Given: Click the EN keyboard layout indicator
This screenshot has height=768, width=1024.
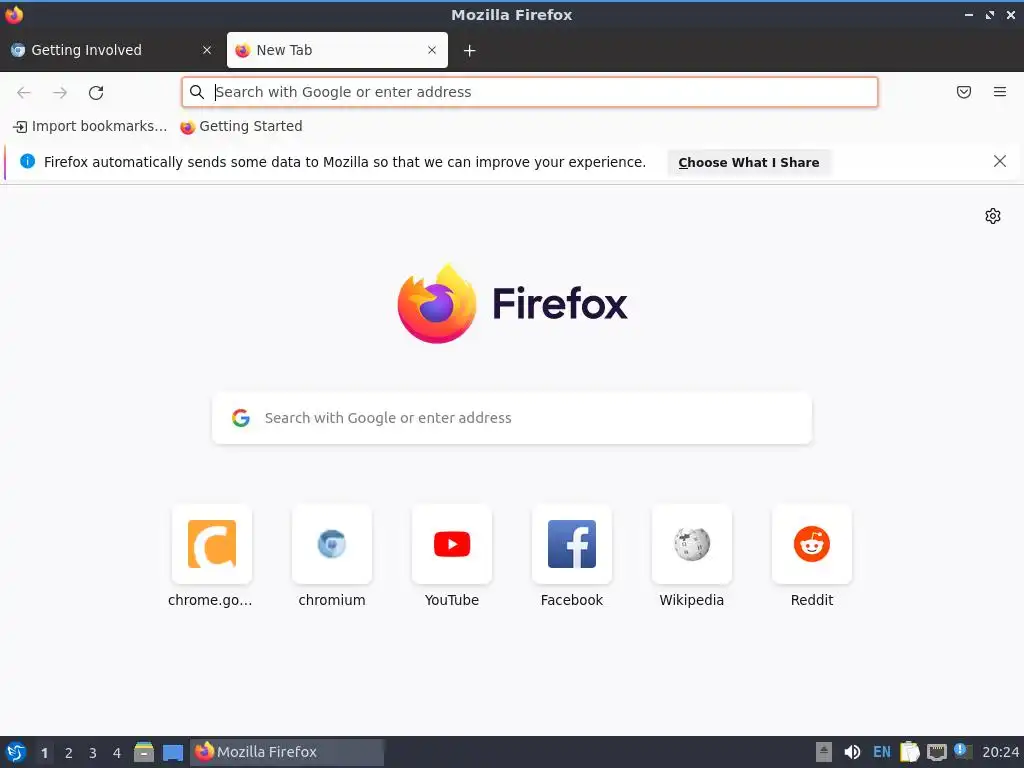Looking at the screenshot, I should (882, 752).
